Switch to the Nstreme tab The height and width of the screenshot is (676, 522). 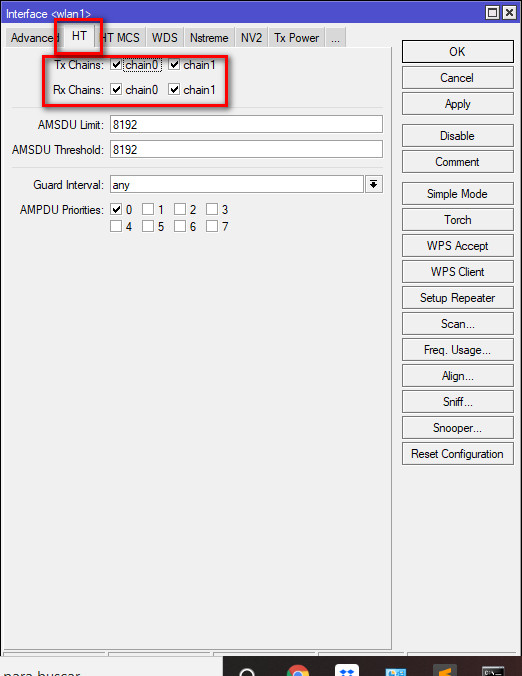point(209,38)
